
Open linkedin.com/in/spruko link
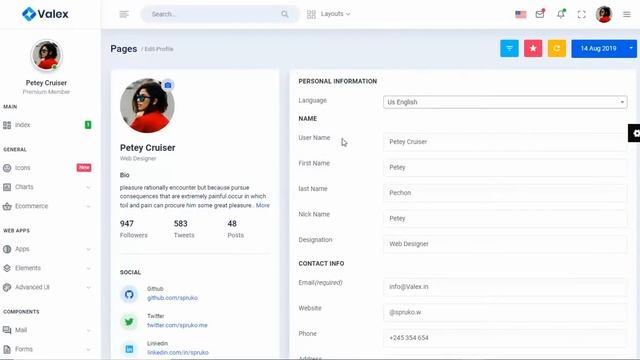178,352
